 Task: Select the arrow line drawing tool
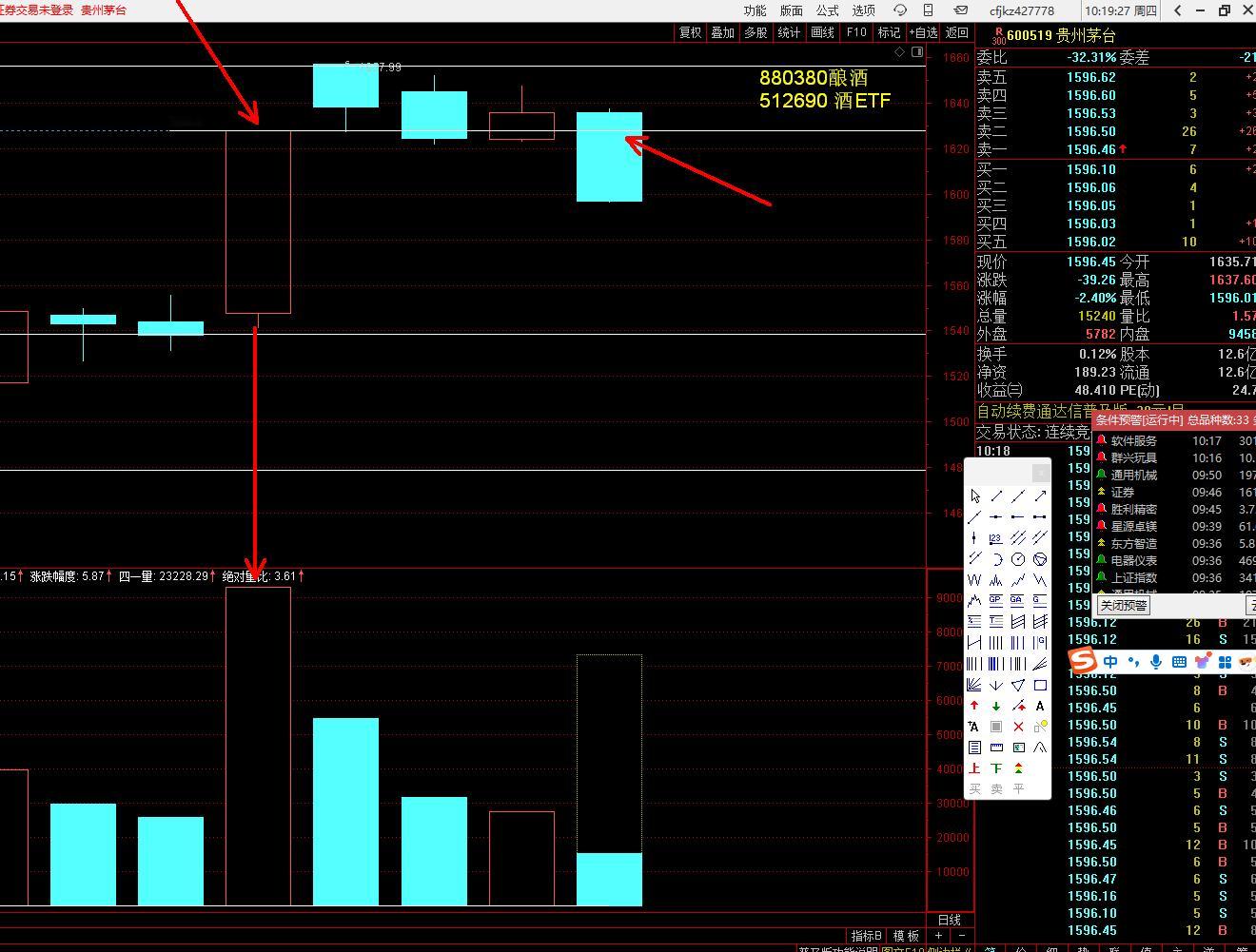pyautogui.click(x=1040, y=495)
